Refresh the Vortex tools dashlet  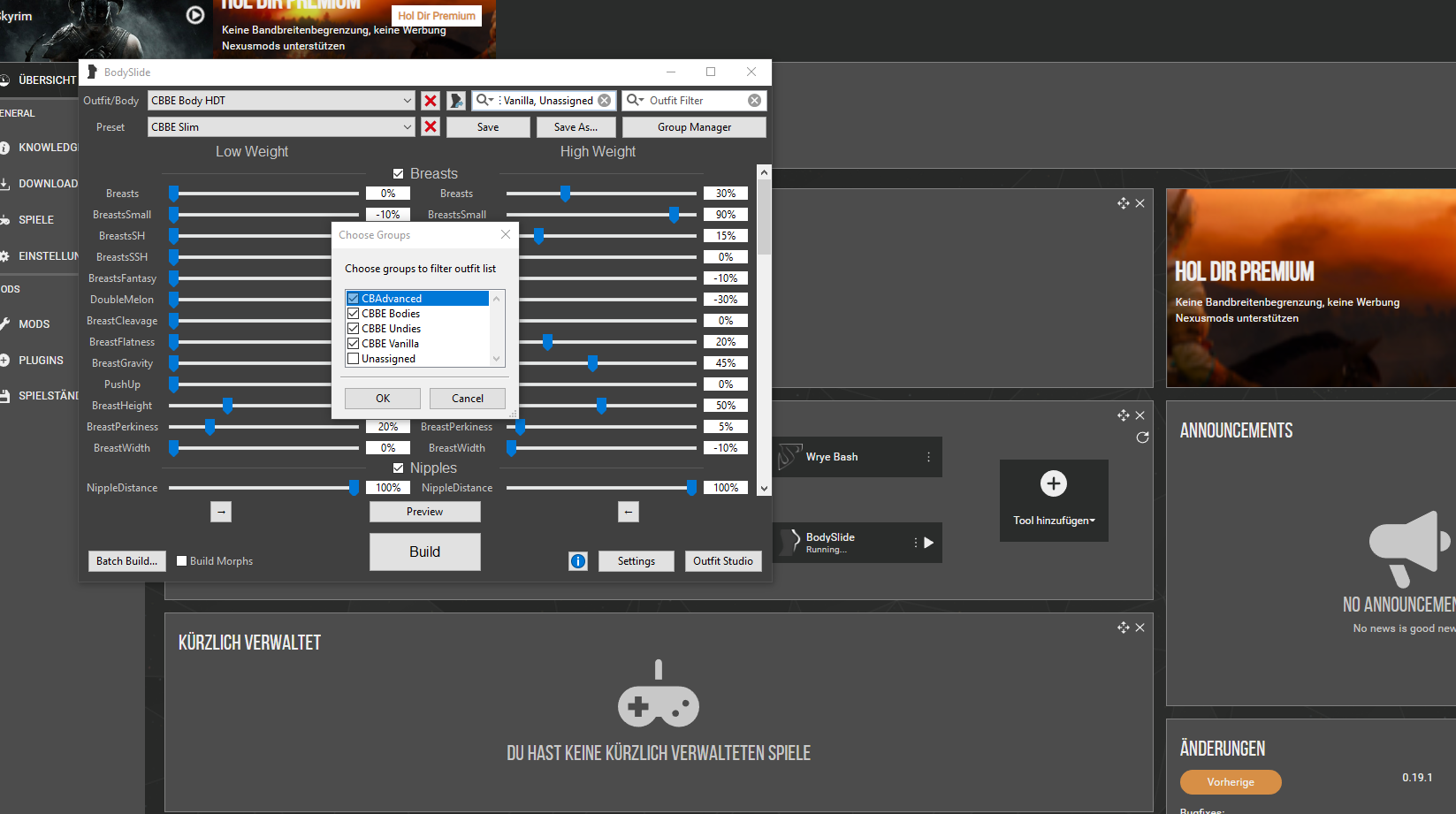point(1142,437)
